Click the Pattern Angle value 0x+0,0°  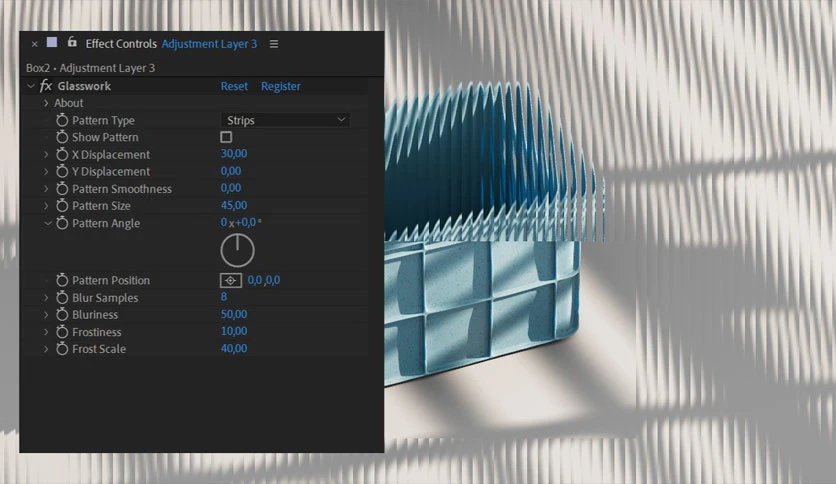coord(241,223)
